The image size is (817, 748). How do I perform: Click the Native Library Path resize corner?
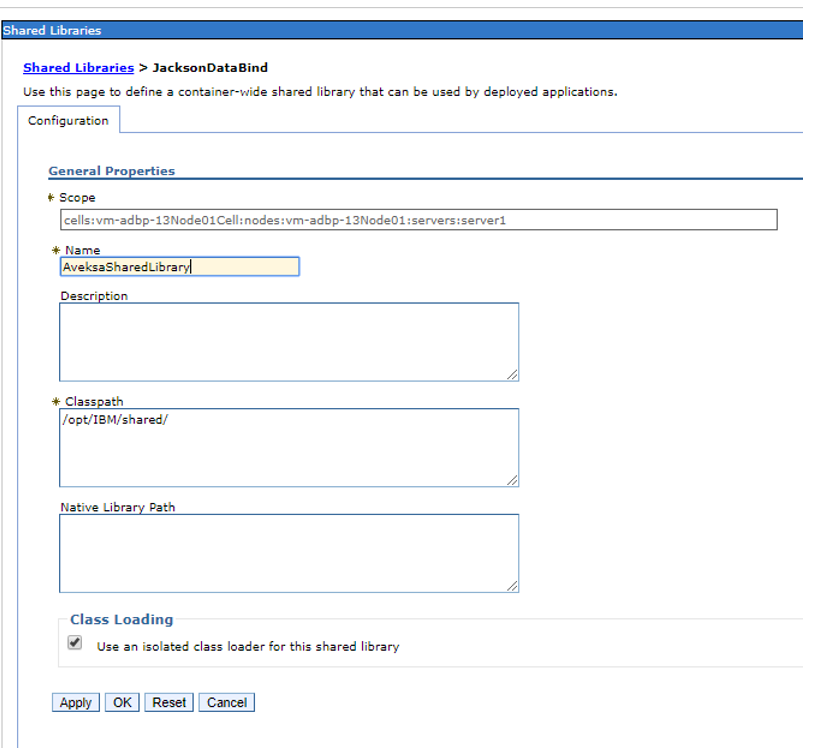click(x=513, y=588)
